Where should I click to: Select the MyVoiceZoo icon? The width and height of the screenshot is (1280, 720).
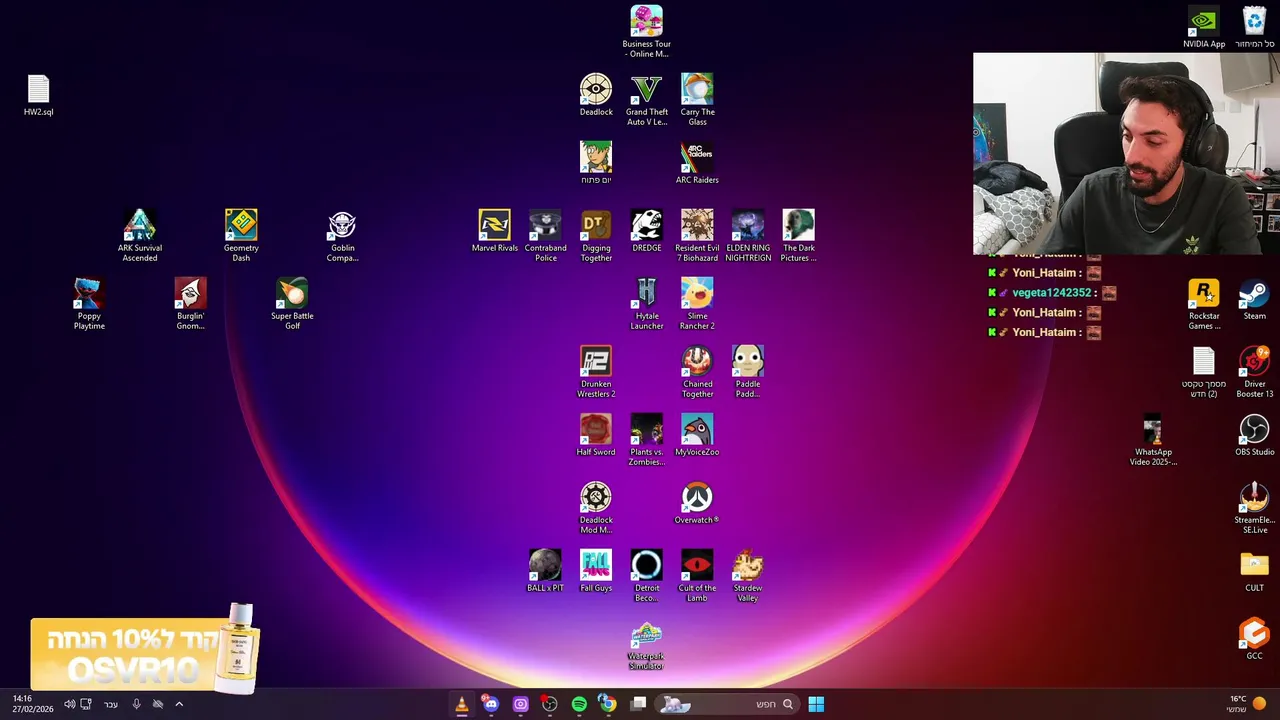697,435
